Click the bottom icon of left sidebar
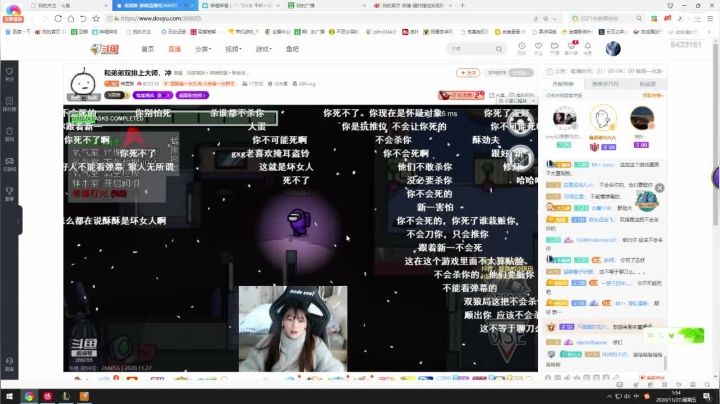Screen dimensions: 720x404 [x=10, y=361]
